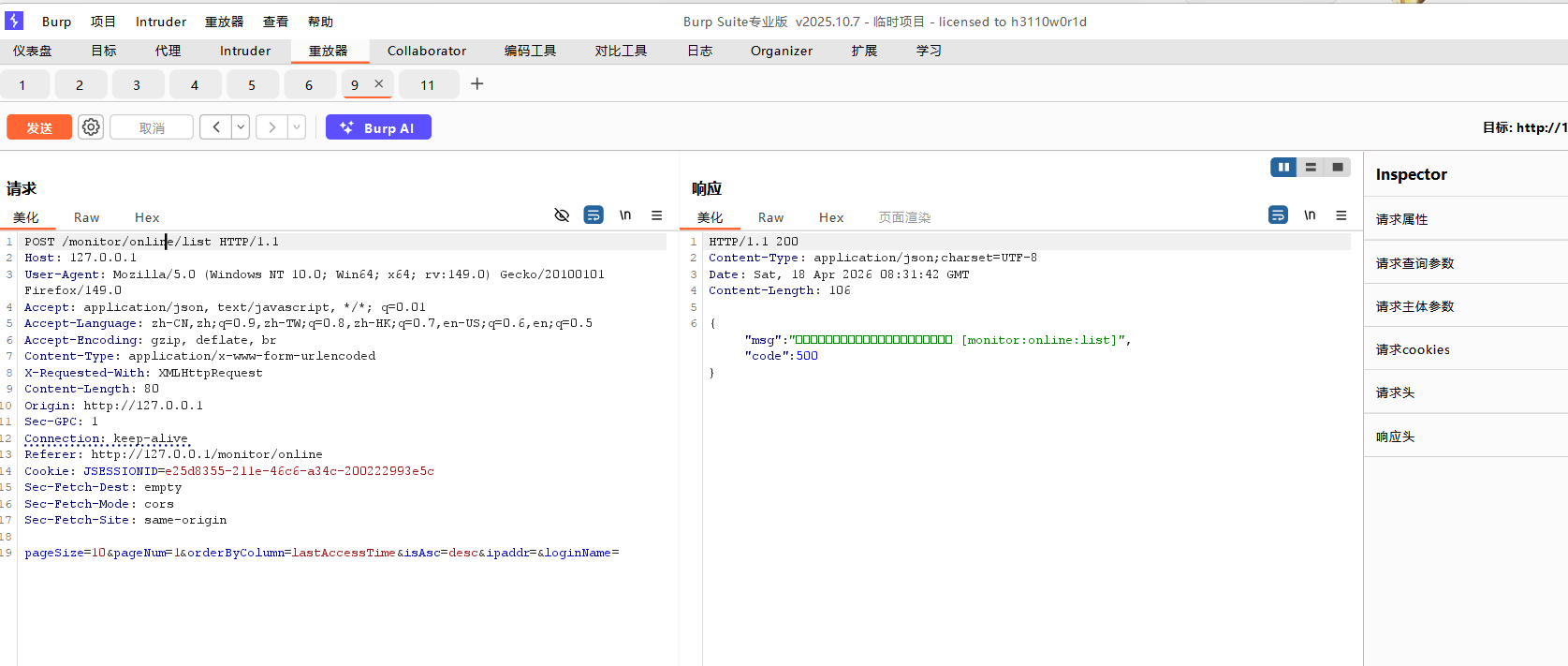This screenshot has width=1568, height=666.
Task: Open the 查看 menu
Action: tap(275, 22)
